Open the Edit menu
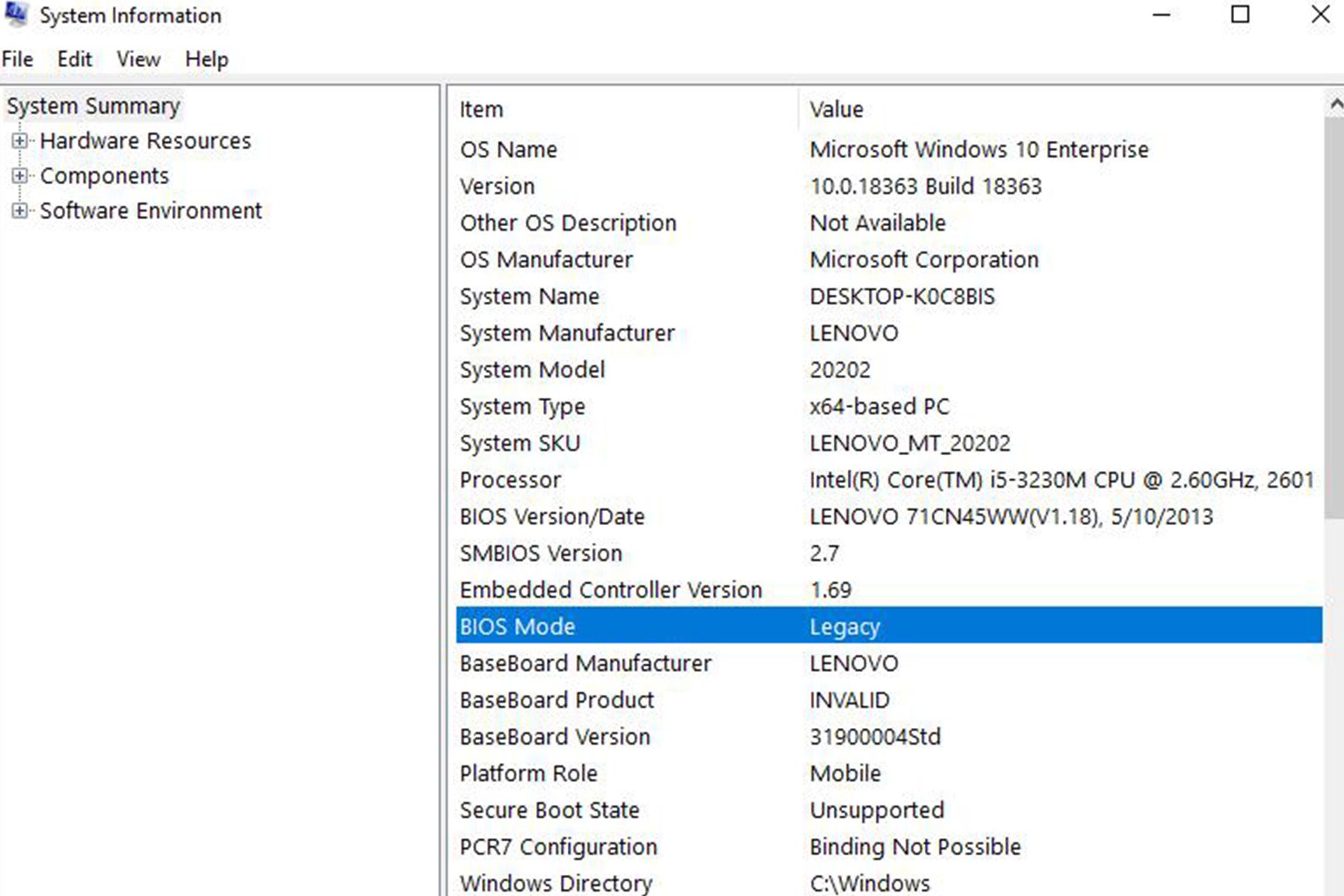The image size is (1344, 896). [74, 59]
